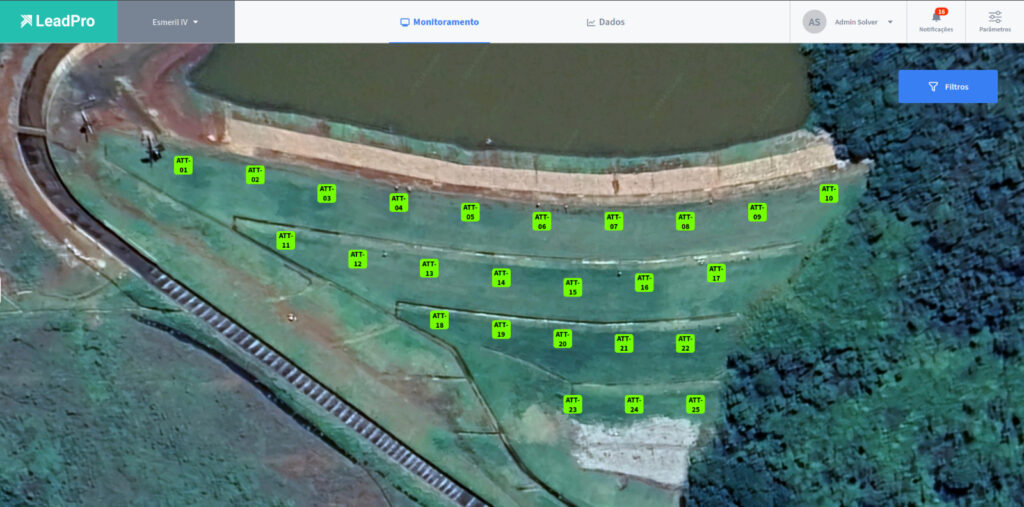Click the Filtros button
The image size is (1024, 507).
coord(947,87)
